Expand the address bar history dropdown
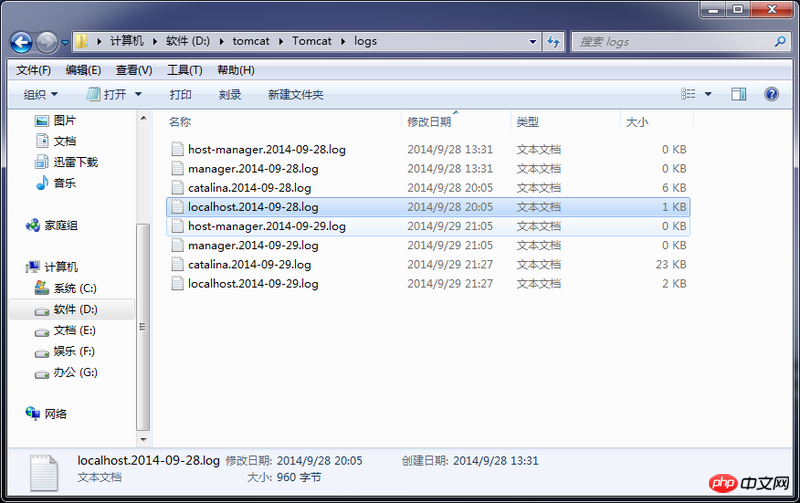The width and height of the screenshot is (800, 503). coord(533,42)
